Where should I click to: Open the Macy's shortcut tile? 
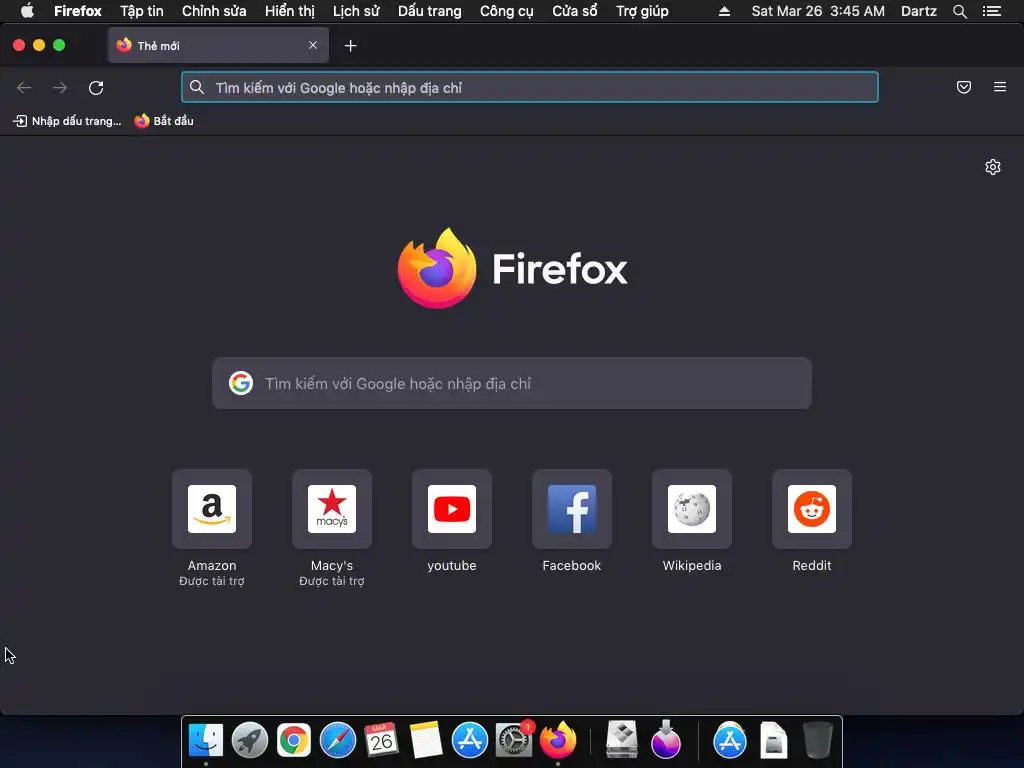(x=332, y=509)
